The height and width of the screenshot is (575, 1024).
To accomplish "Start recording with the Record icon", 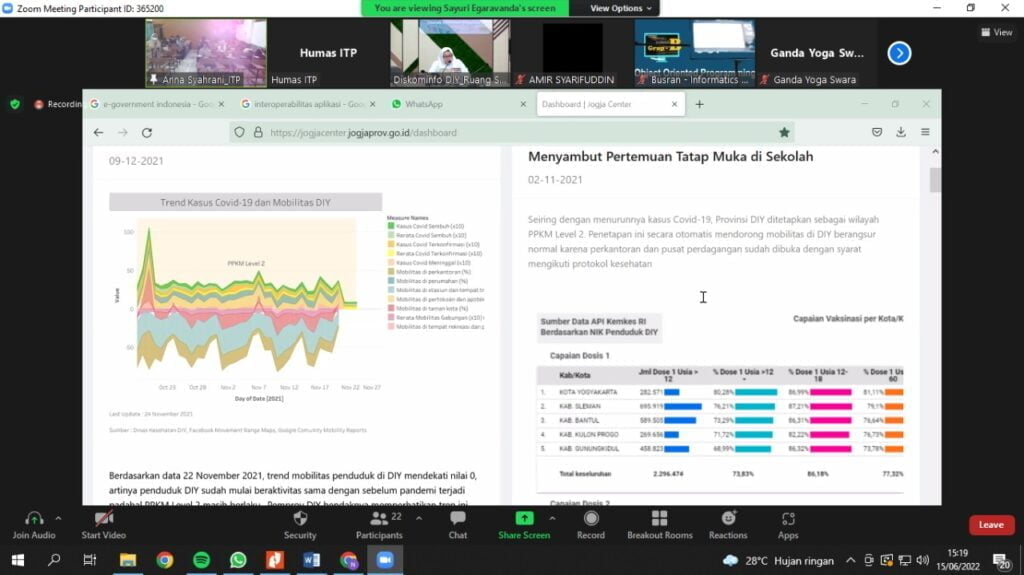I will click(x=590, y=519).
